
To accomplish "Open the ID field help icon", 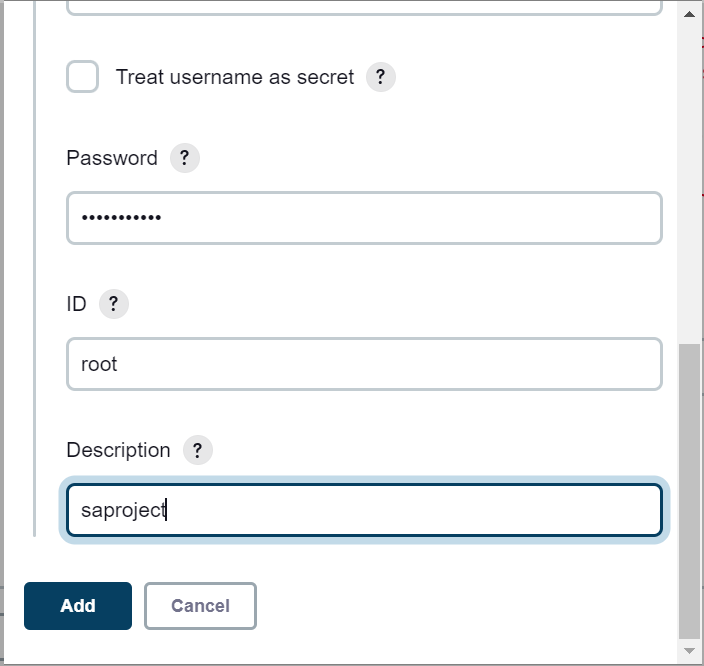I will (x=114, y=304).
